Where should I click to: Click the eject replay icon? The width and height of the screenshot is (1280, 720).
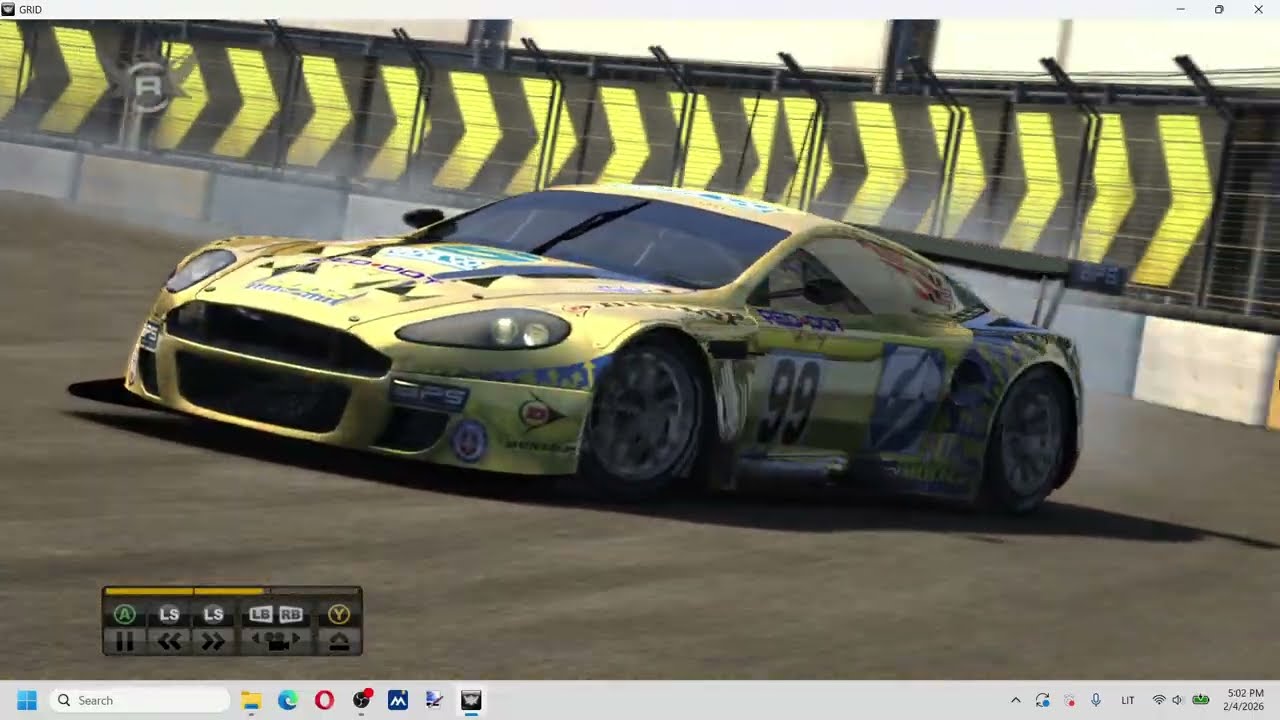(x=339, y=642)
